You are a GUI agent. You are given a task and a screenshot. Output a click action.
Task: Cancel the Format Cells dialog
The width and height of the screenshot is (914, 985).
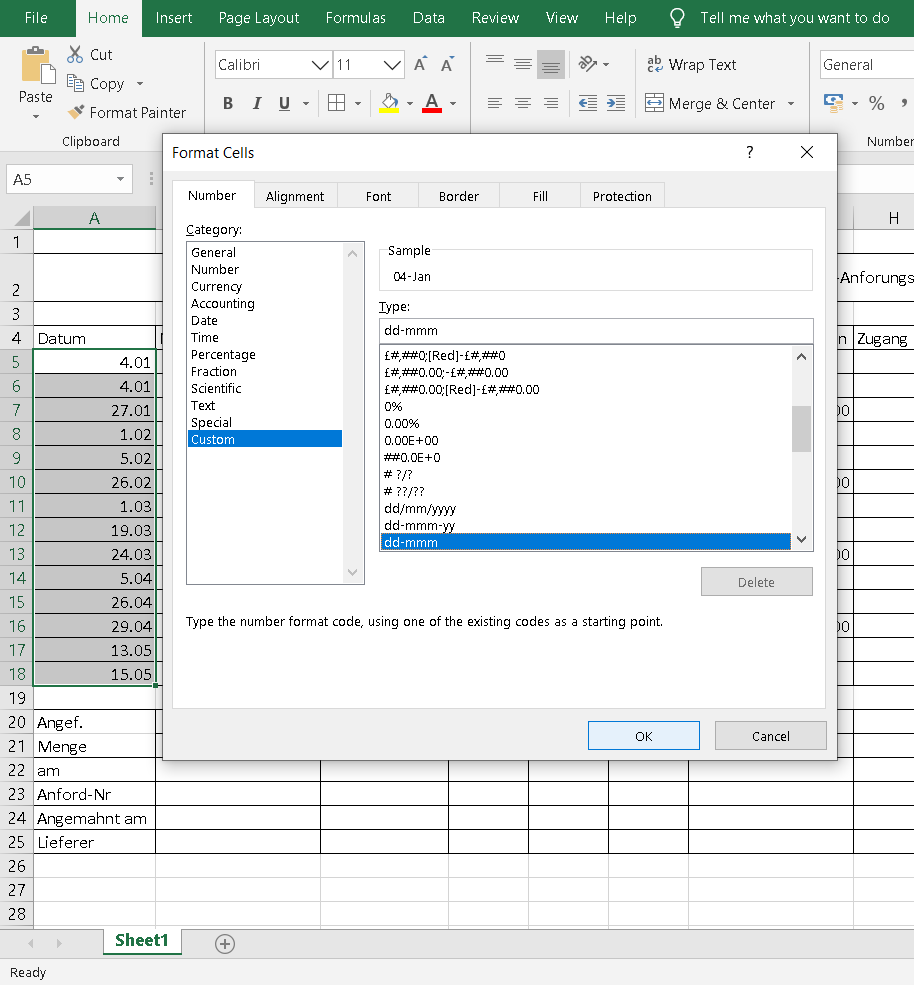click(x=770, y=736)
